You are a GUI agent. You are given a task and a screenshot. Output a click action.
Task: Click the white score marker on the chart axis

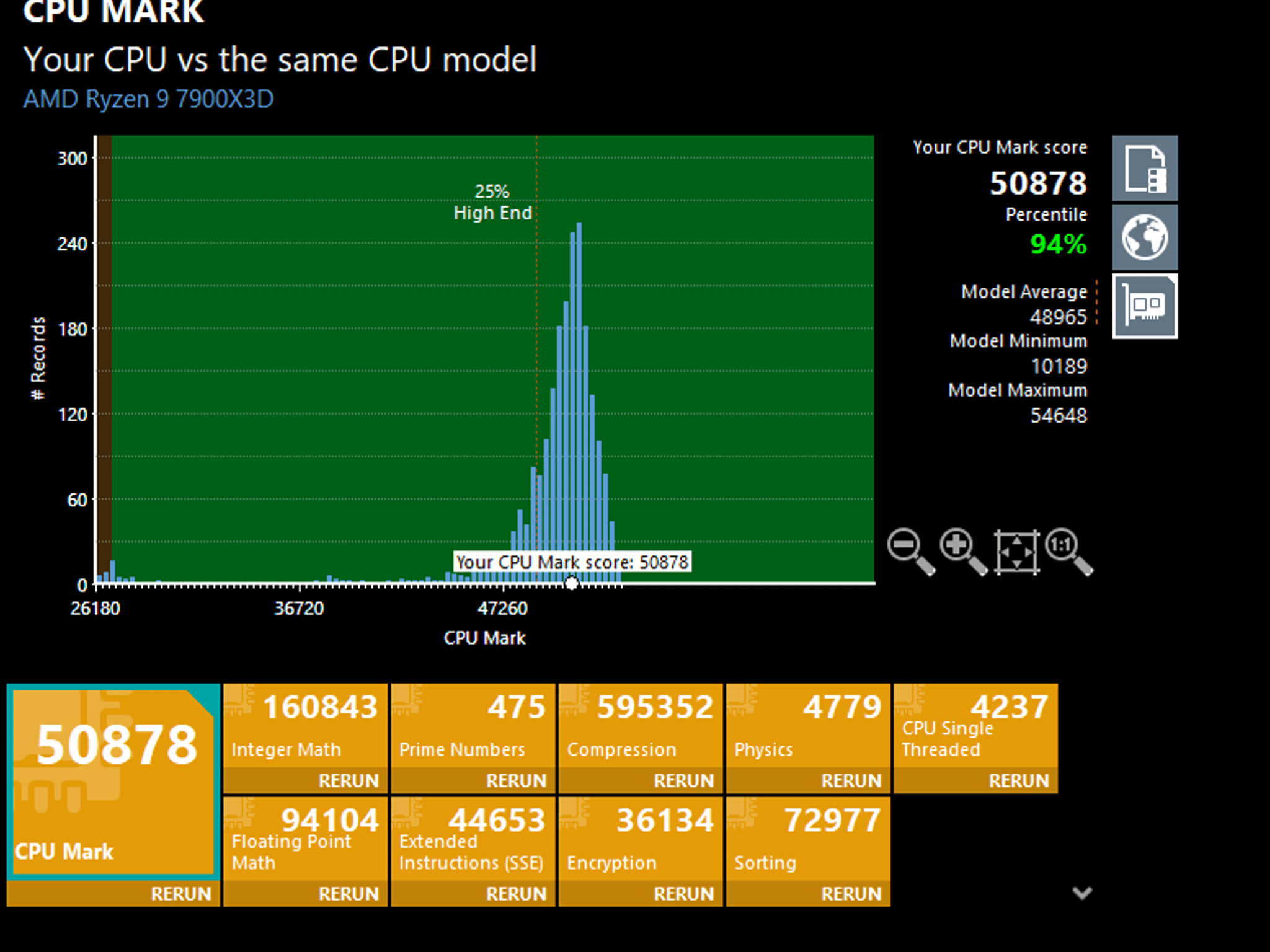pos(571,583)
